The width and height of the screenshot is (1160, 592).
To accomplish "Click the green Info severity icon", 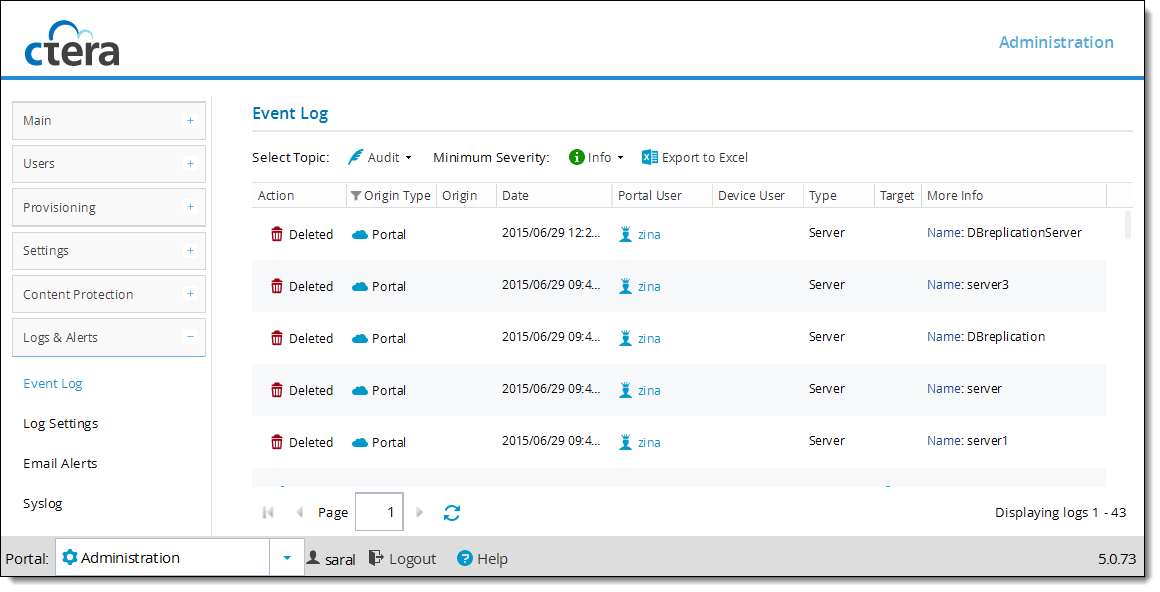I will pyautogui.click(x=576, y=157).
